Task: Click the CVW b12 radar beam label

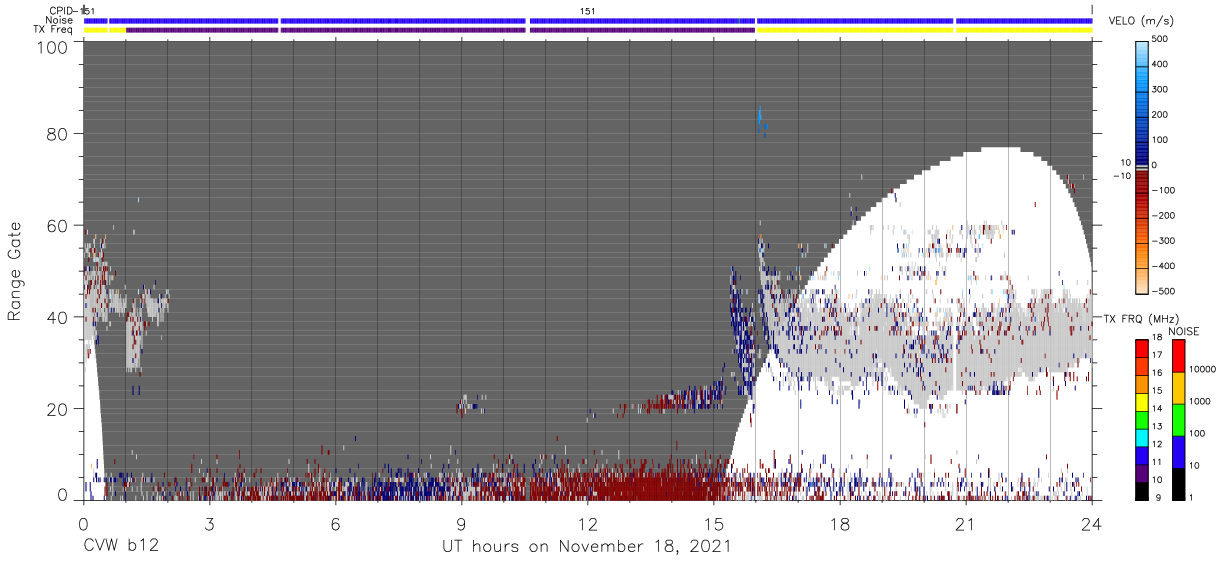Action: coord(120,546)
